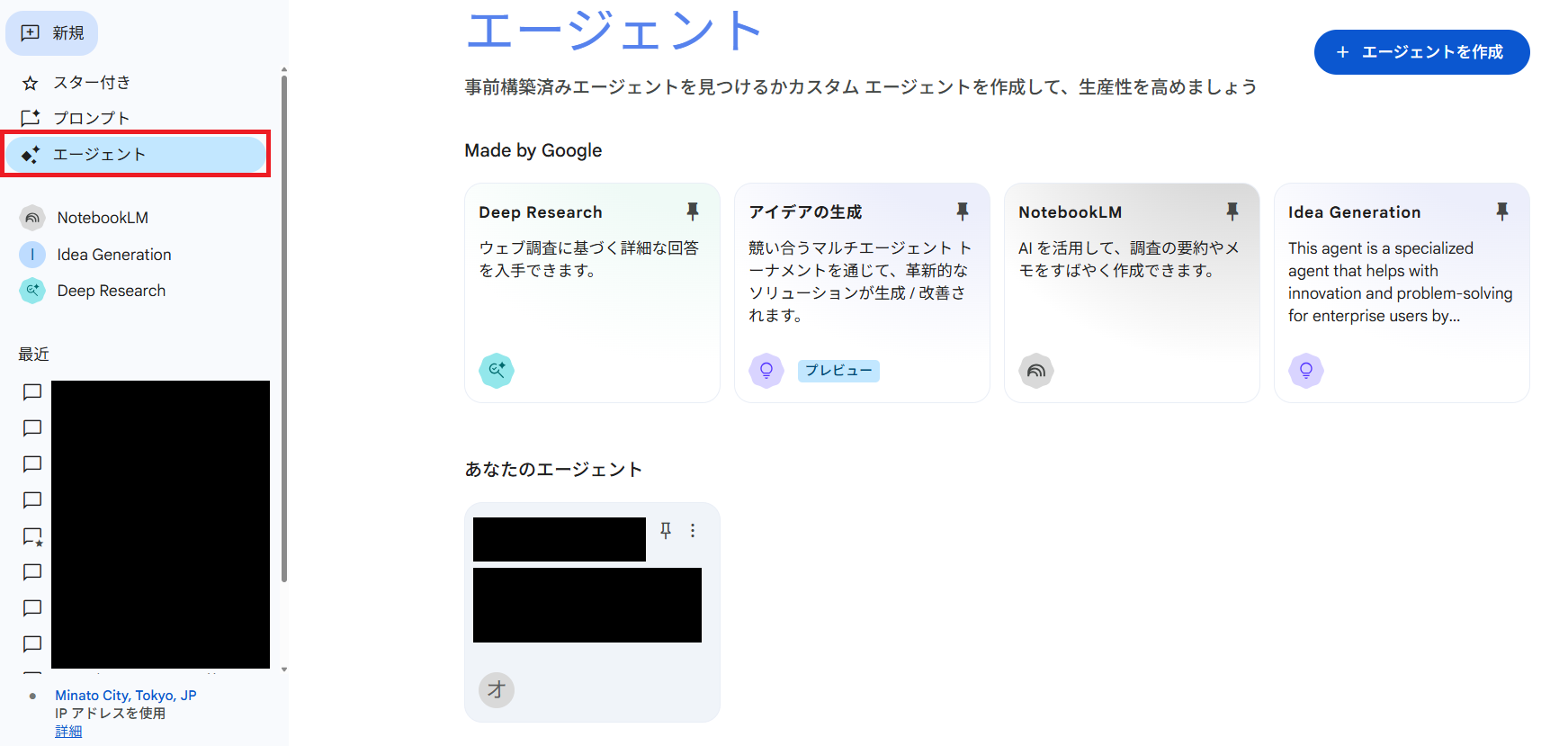The image size is (1568, 746).
Task: Click the 最近 section label
Action: [34, 355]
